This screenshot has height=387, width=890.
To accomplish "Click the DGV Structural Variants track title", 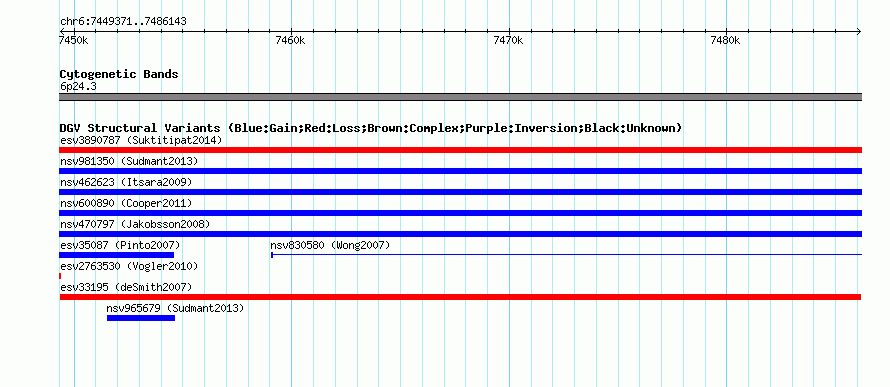I will point(370,128).
